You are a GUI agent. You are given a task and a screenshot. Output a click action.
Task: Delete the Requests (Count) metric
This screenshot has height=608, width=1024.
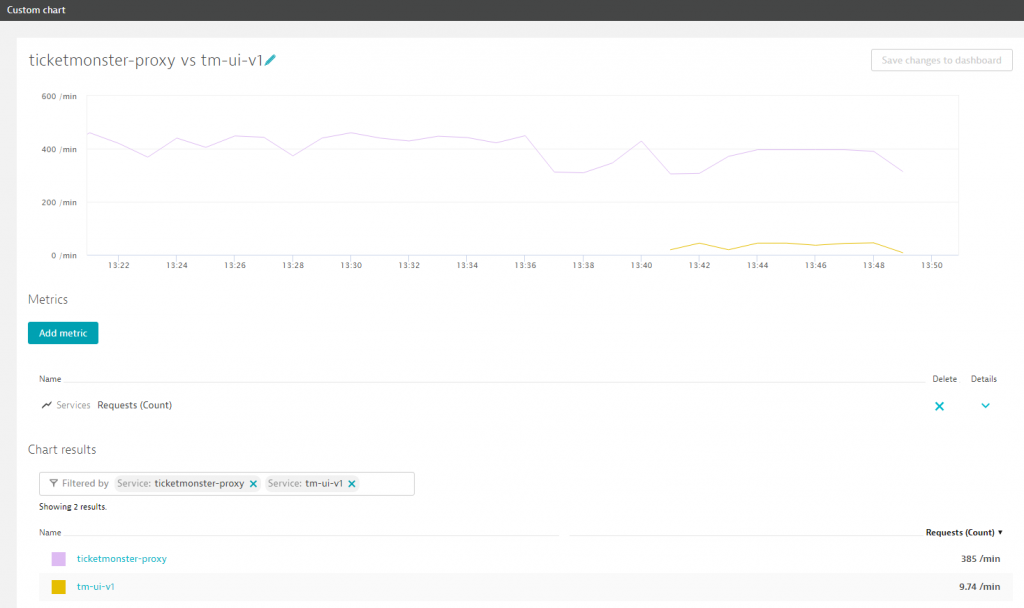tap(939, 406)
